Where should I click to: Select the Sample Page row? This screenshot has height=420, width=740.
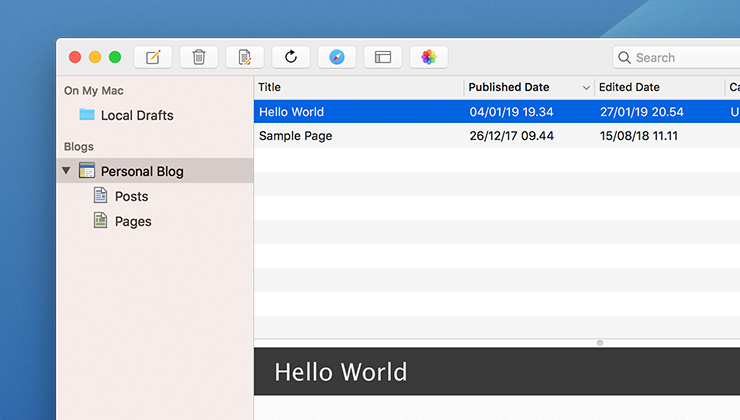[x=497, y=136]
